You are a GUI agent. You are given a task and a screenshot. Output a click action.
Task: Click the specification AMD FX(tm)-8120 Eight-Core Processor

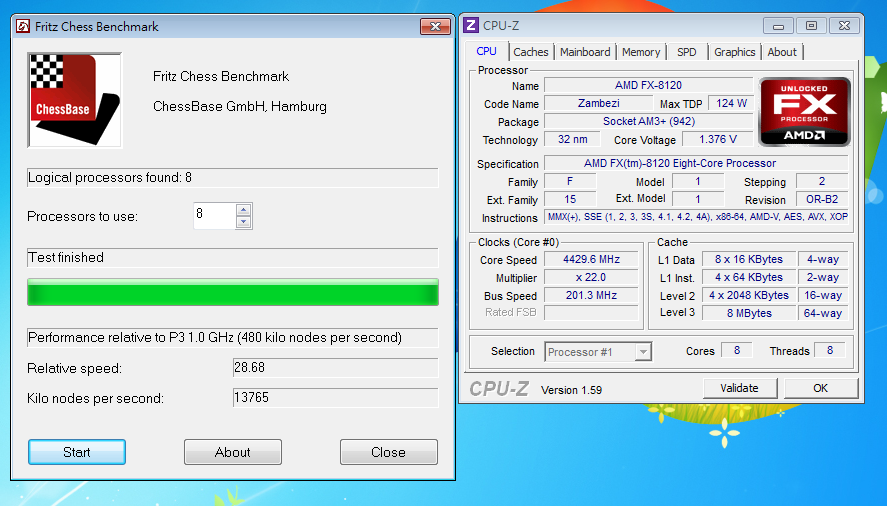696,164
